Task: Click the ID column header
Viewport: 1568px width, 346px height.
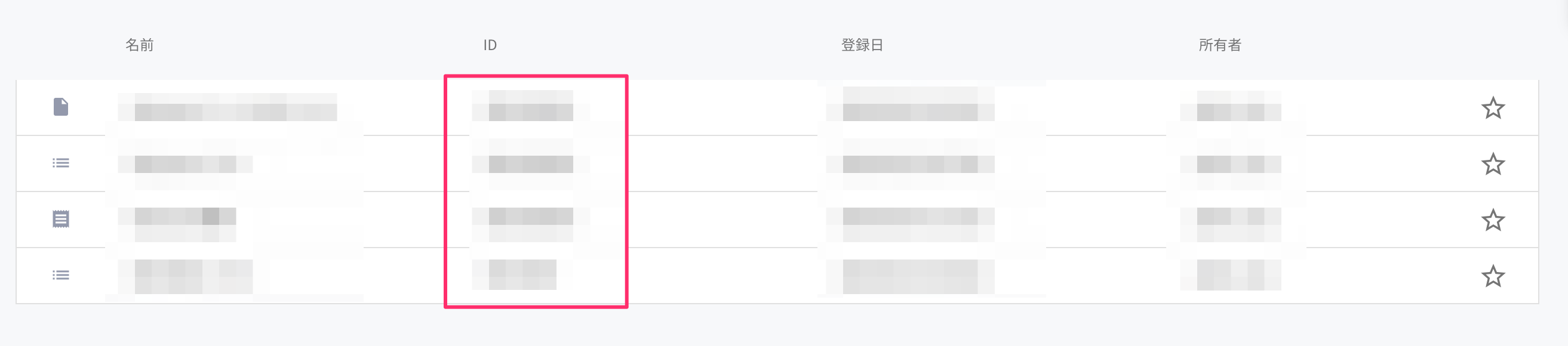Action: coord(490,45)
